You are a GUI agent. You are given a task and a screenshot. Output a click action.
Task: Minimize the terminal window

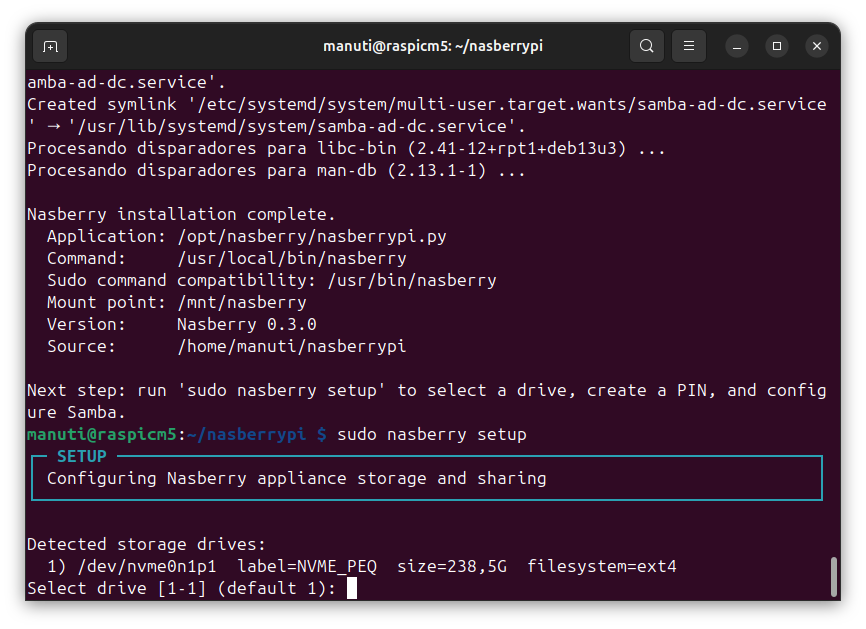point(737,46)
